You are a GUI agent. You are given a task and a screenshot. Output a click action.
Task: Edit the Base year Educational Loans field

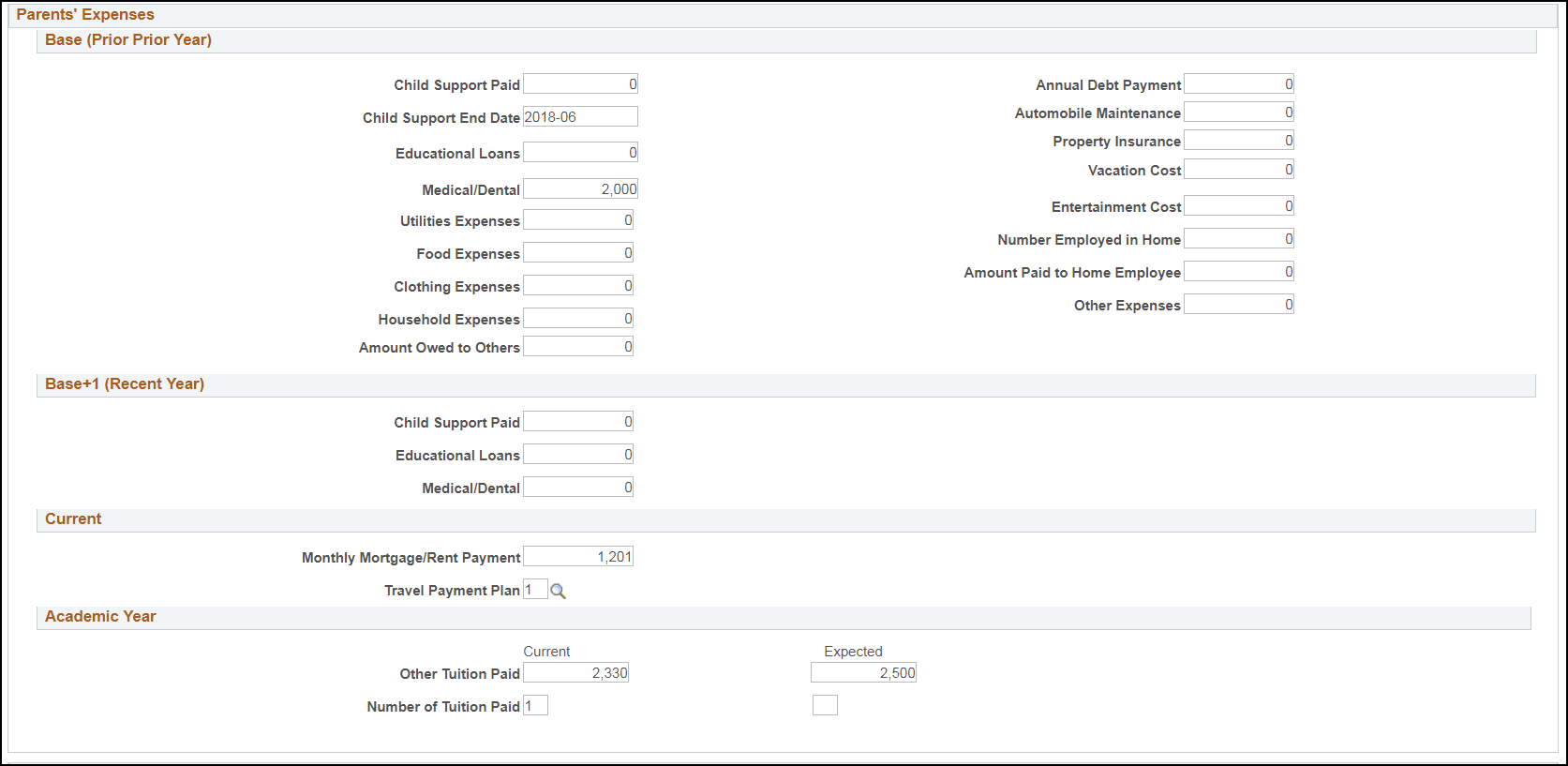580,153
